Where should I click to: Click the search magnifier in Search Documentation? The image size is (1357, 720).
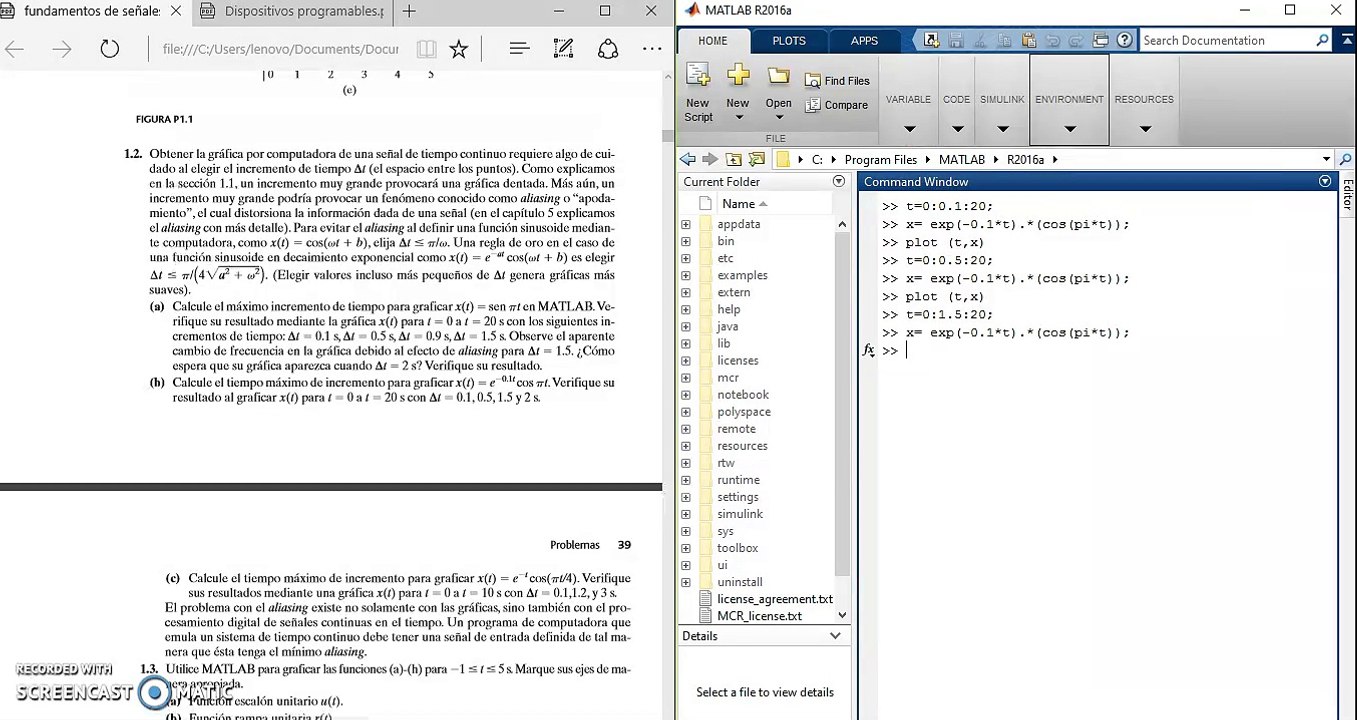(x=1322, y=40)
